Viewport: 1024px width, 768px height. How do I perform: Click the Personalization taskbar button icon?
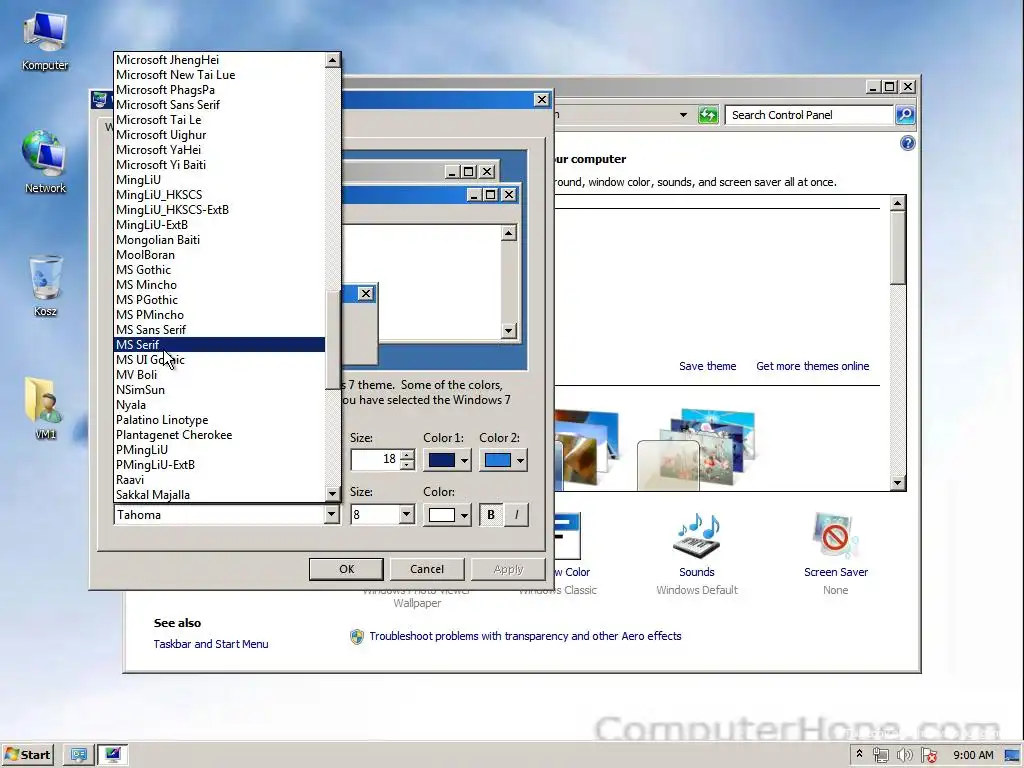pos(113,755)
